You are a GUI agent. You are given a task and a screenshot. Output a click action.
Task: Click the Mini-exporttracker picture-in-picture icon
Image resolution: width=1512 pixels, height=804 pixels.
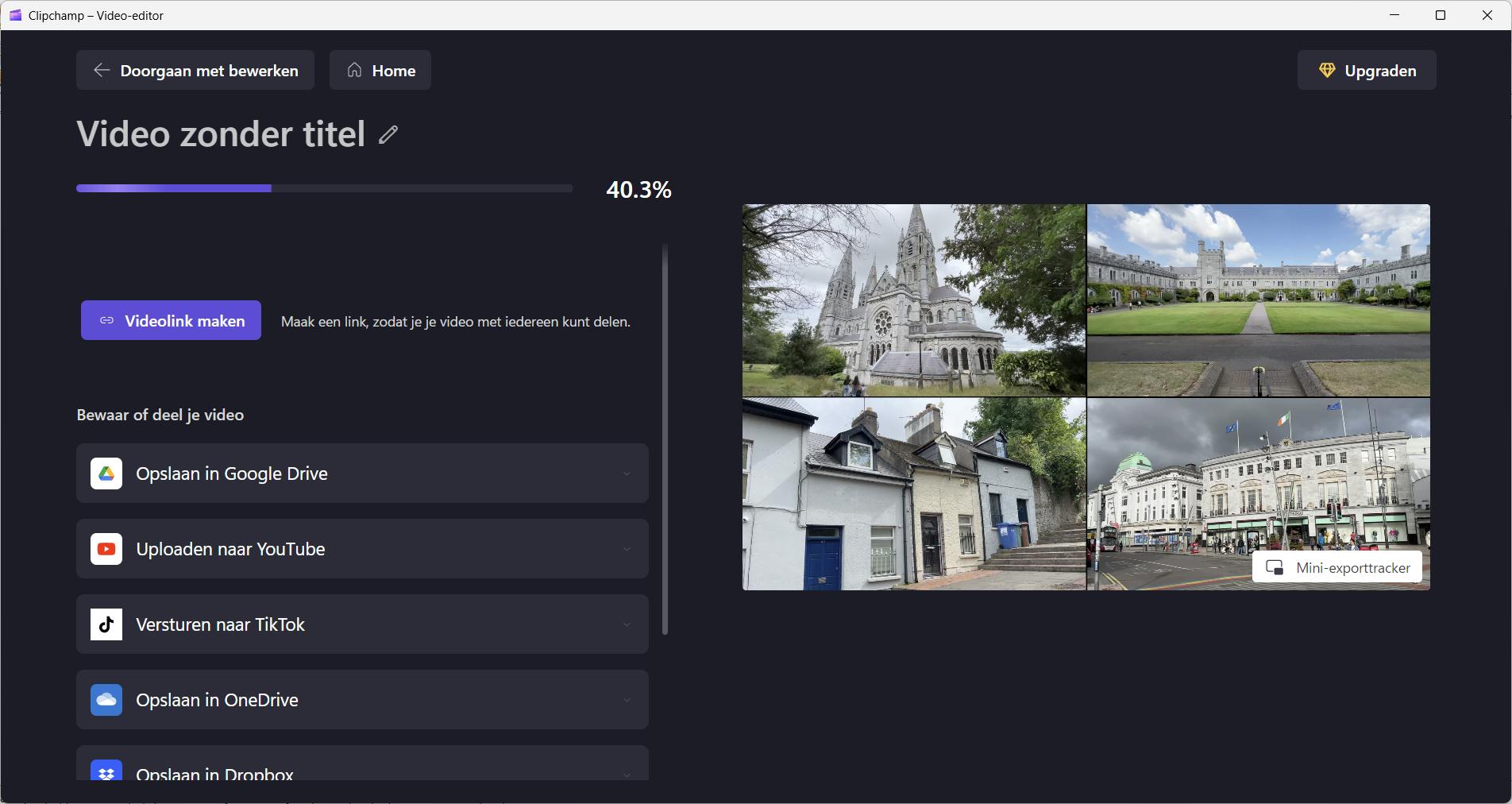[x=1275, y=568]
